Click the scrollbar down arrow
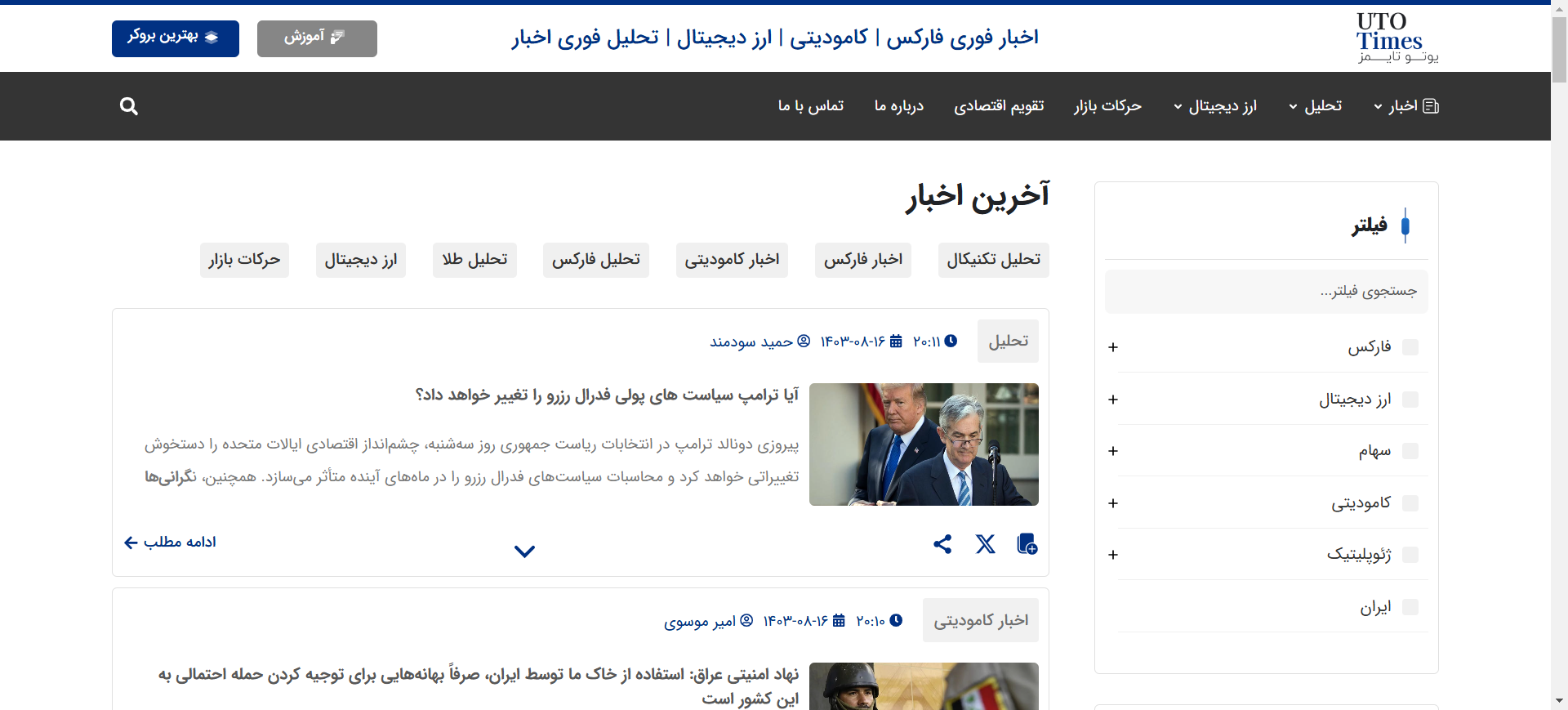This screenshot has height=710, width=1568. 1559,701
